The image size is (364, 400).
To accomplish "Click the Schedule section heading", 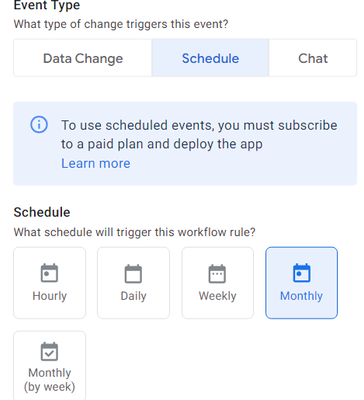I will pos(42,212).
